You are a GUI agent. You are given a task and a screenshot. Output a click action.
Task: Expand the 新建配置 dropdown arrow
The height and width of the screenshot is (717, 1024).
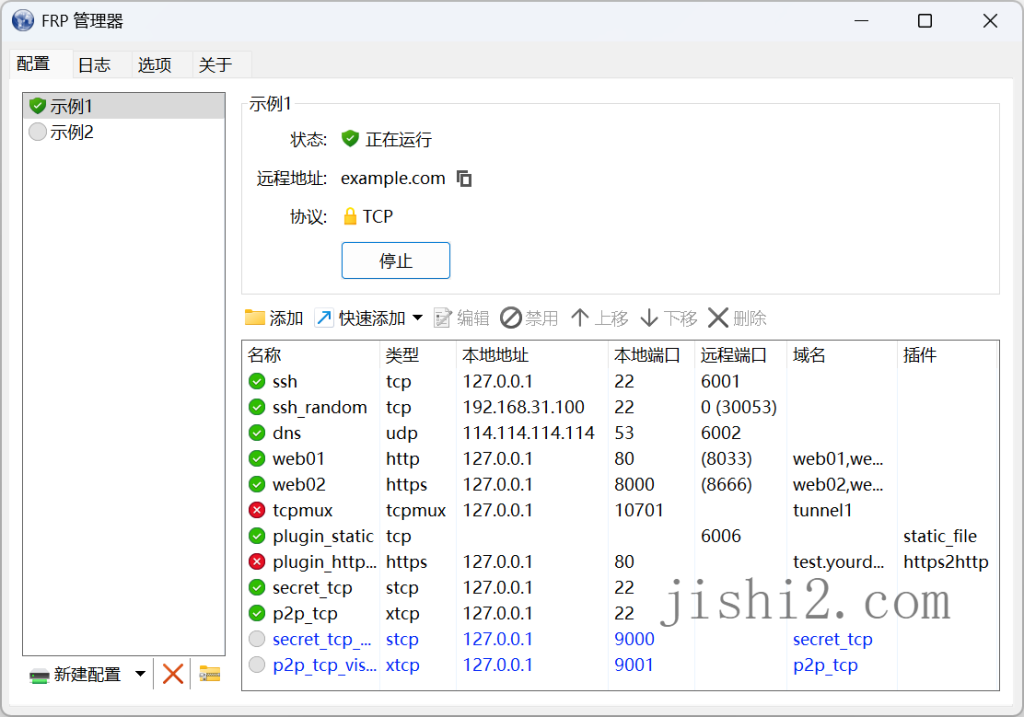coord(140,674)
